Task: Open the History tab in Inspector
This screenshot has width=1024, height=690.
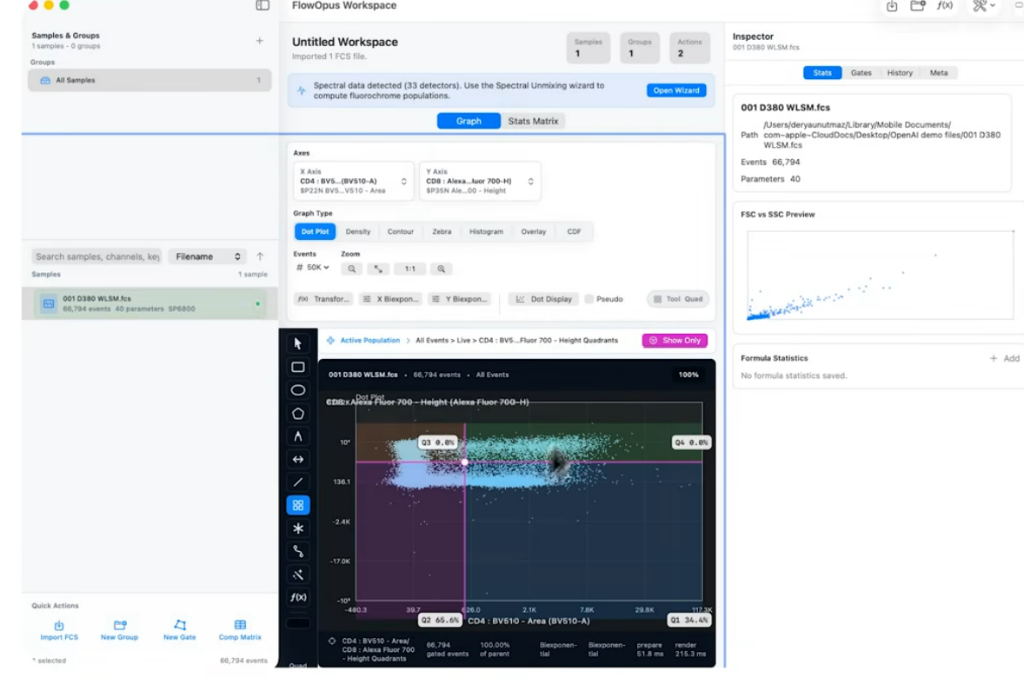Action: pos(899,73)
